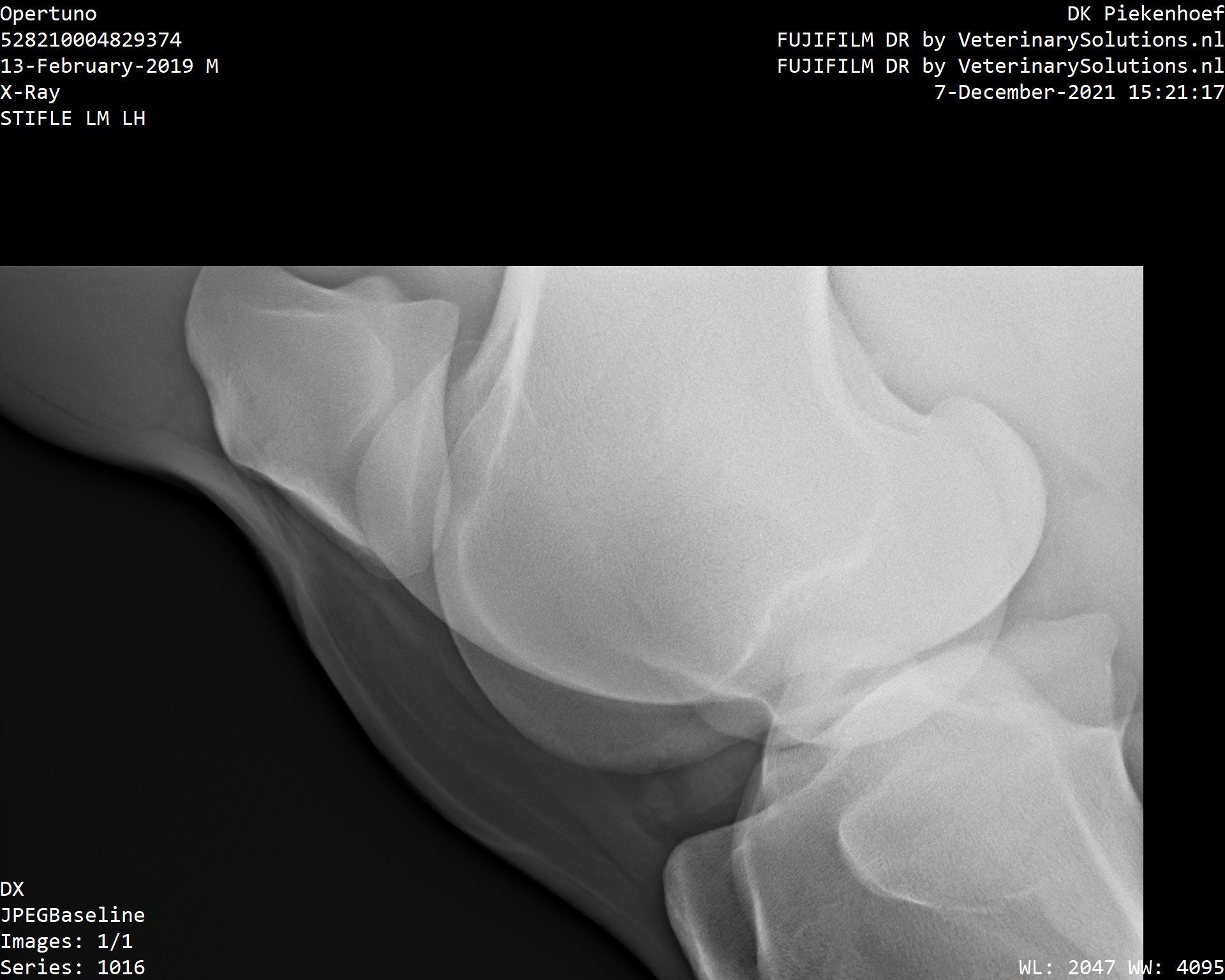1225x980 pixels.
Task: Select the ID number 528210004829374
Action: 91,40
